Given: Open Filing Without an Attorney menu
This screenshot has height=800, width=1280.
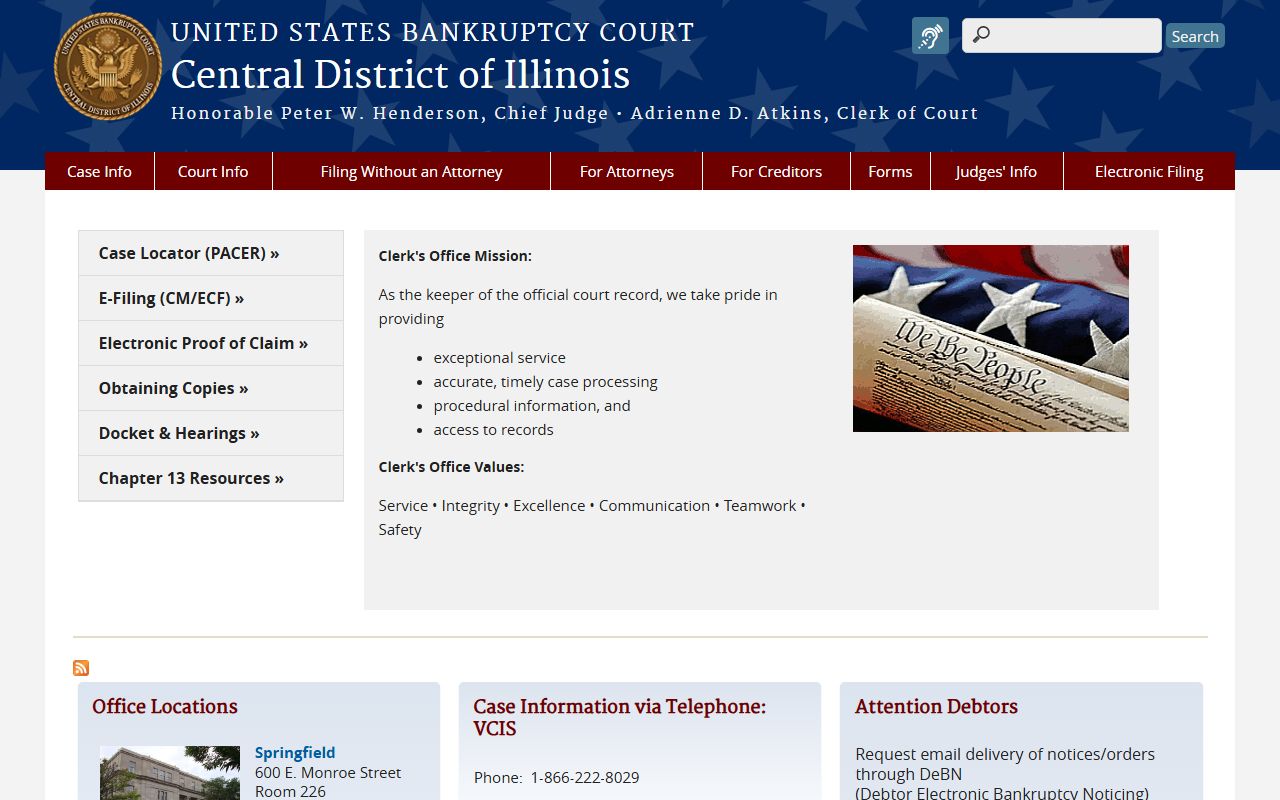Looking at the screenshot, I should pyautogui.click(x=411, y=171).
